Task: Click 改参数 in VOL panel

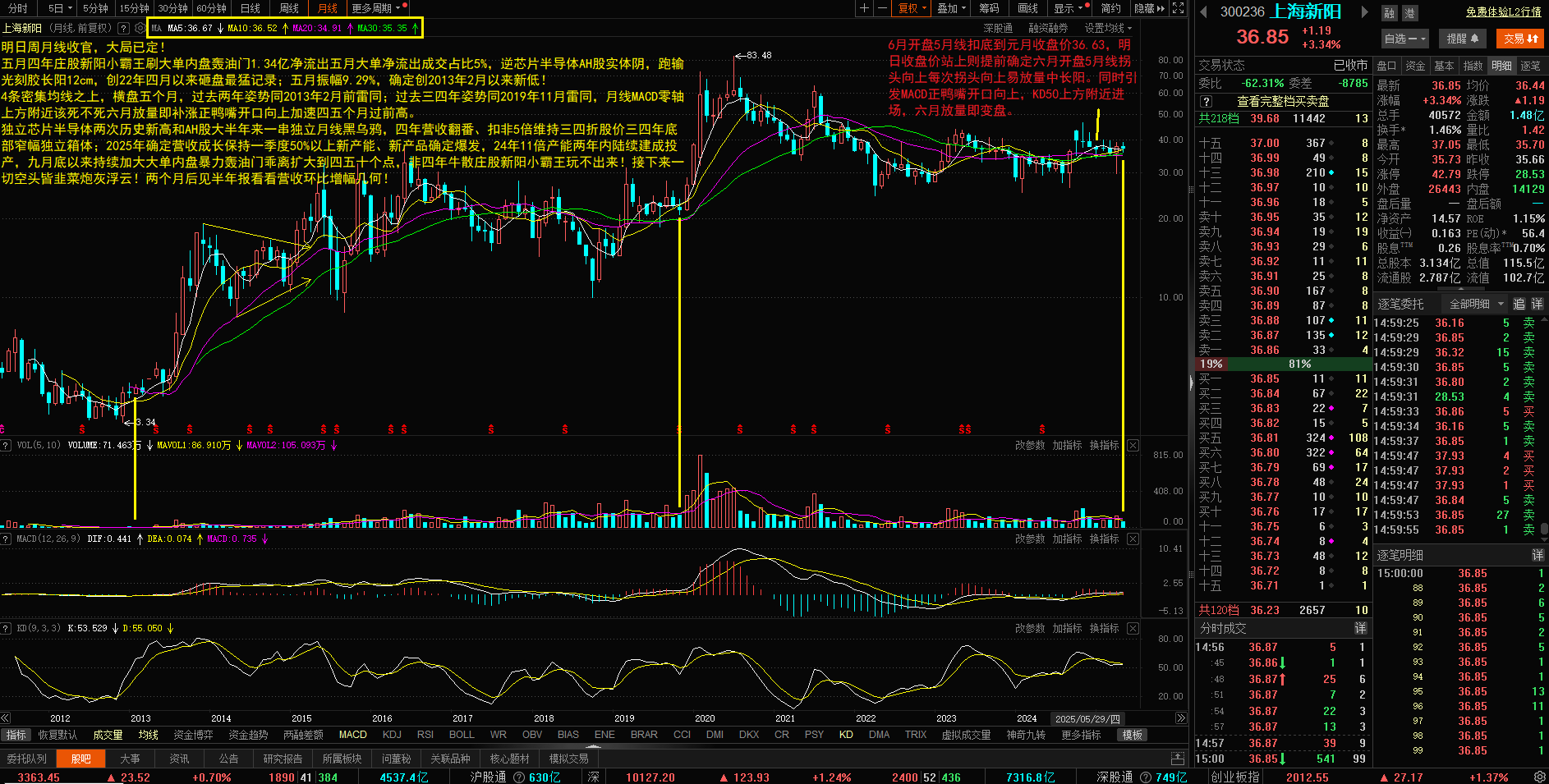Action: (1030, 445)
